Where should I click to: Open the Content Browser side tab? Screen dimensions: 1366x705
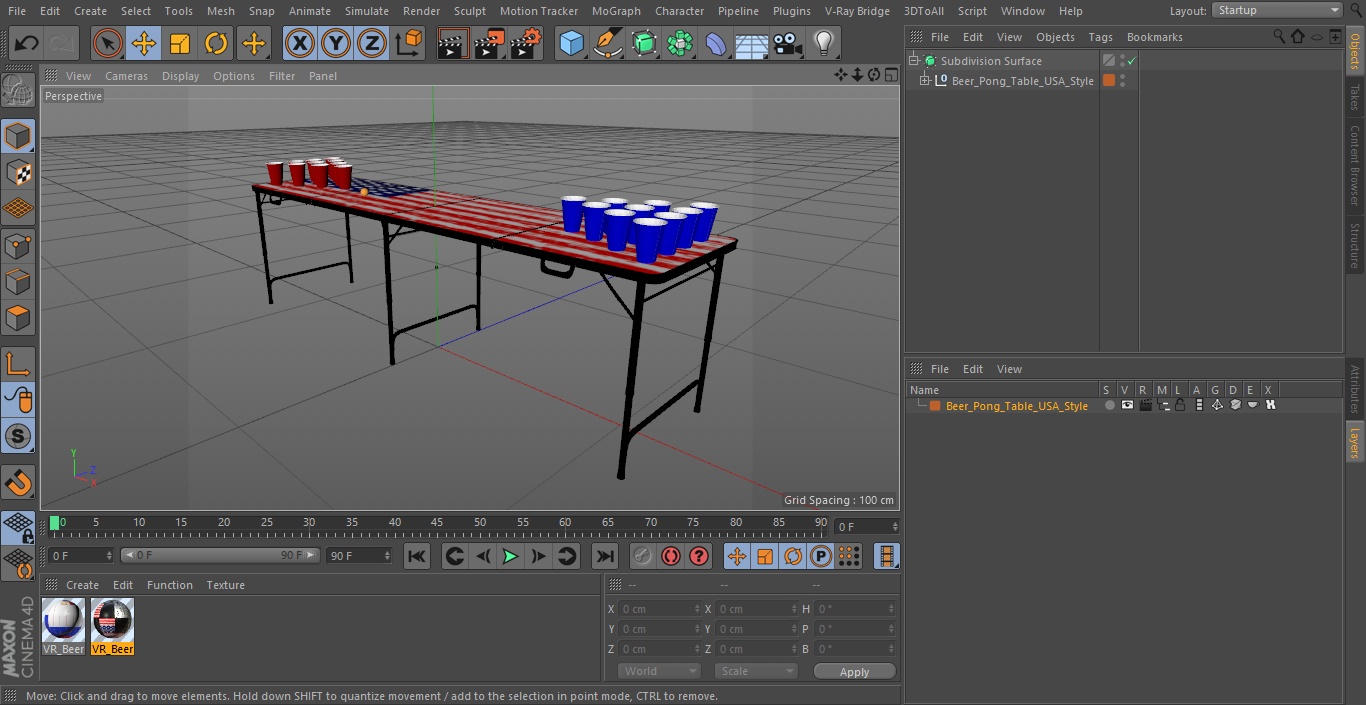point(1355,165)
